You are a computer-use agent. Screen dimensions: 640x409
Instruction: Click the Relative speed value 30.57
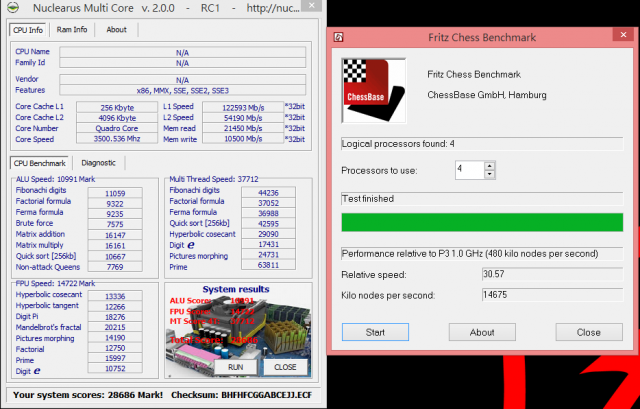coord(552,274)
